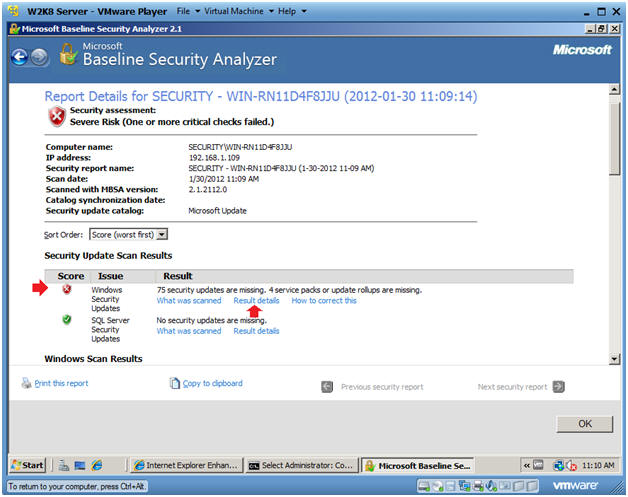
Task: Click the Windows Security Updates issue text
Action: click(x=107, y=299)
